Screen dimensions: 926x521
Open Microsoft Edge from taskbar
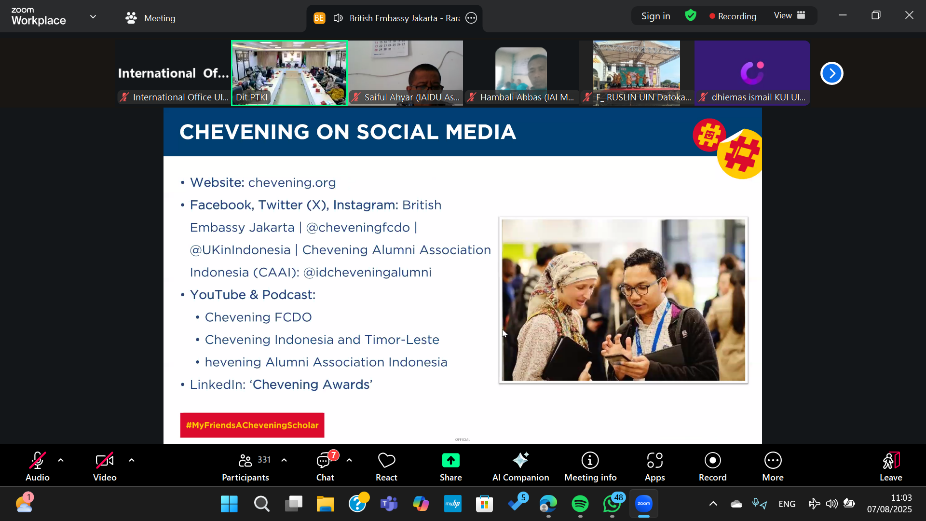[x=548, y=504]
